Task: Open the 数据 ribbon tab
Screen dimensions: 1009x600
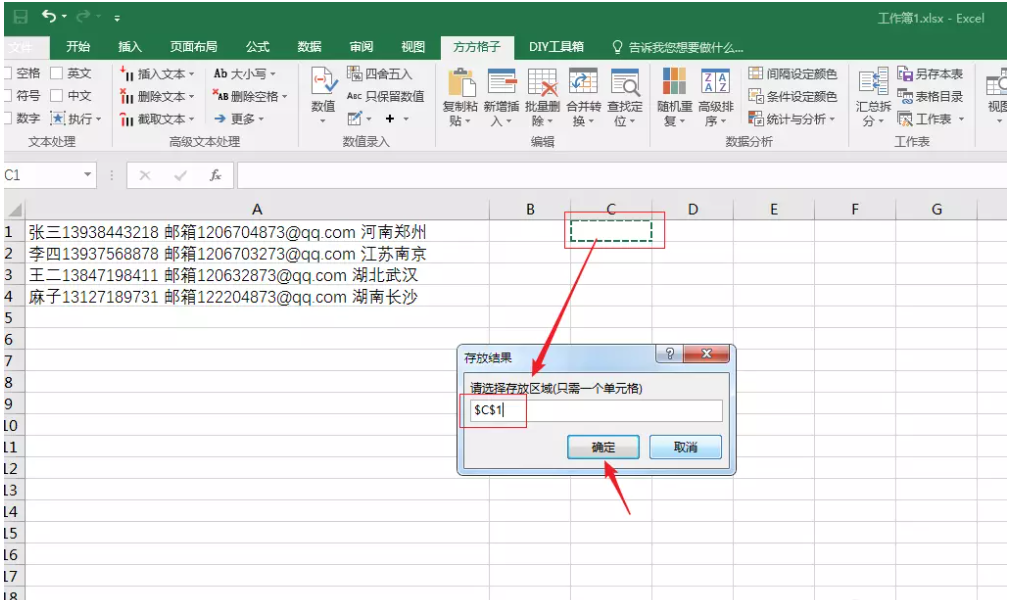Action: click(309, 47)
